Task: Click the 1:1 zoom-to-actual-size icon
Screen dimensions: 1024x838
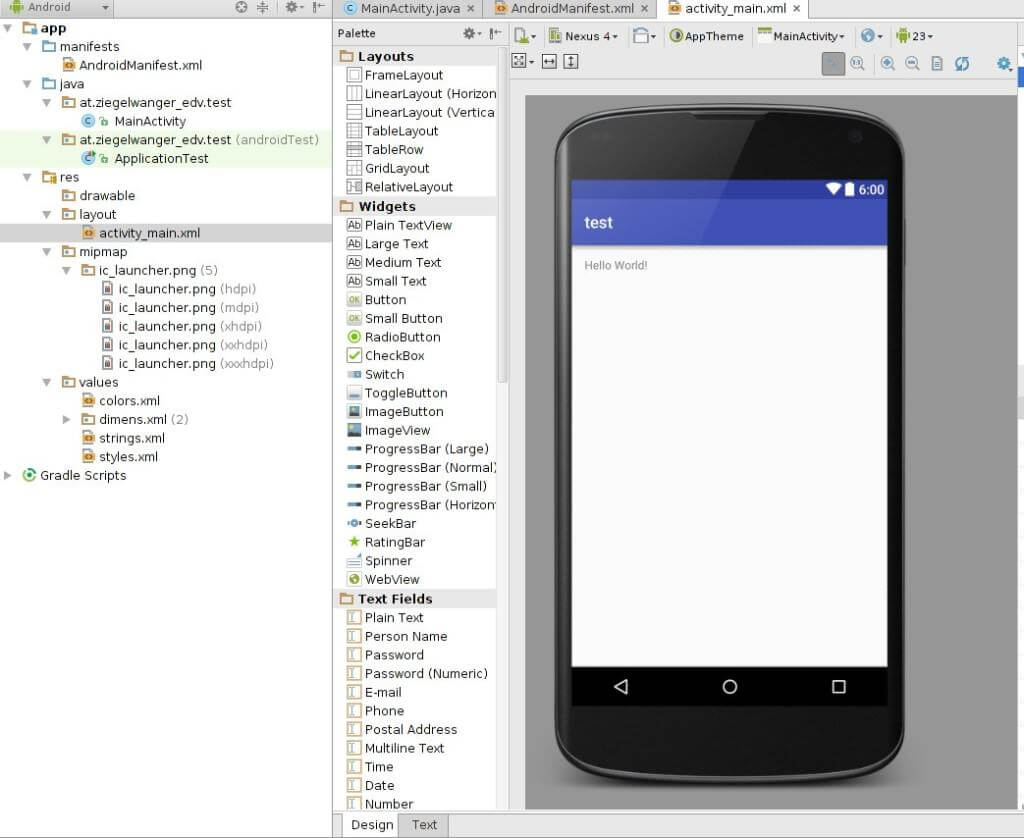Action: [858, 63]
